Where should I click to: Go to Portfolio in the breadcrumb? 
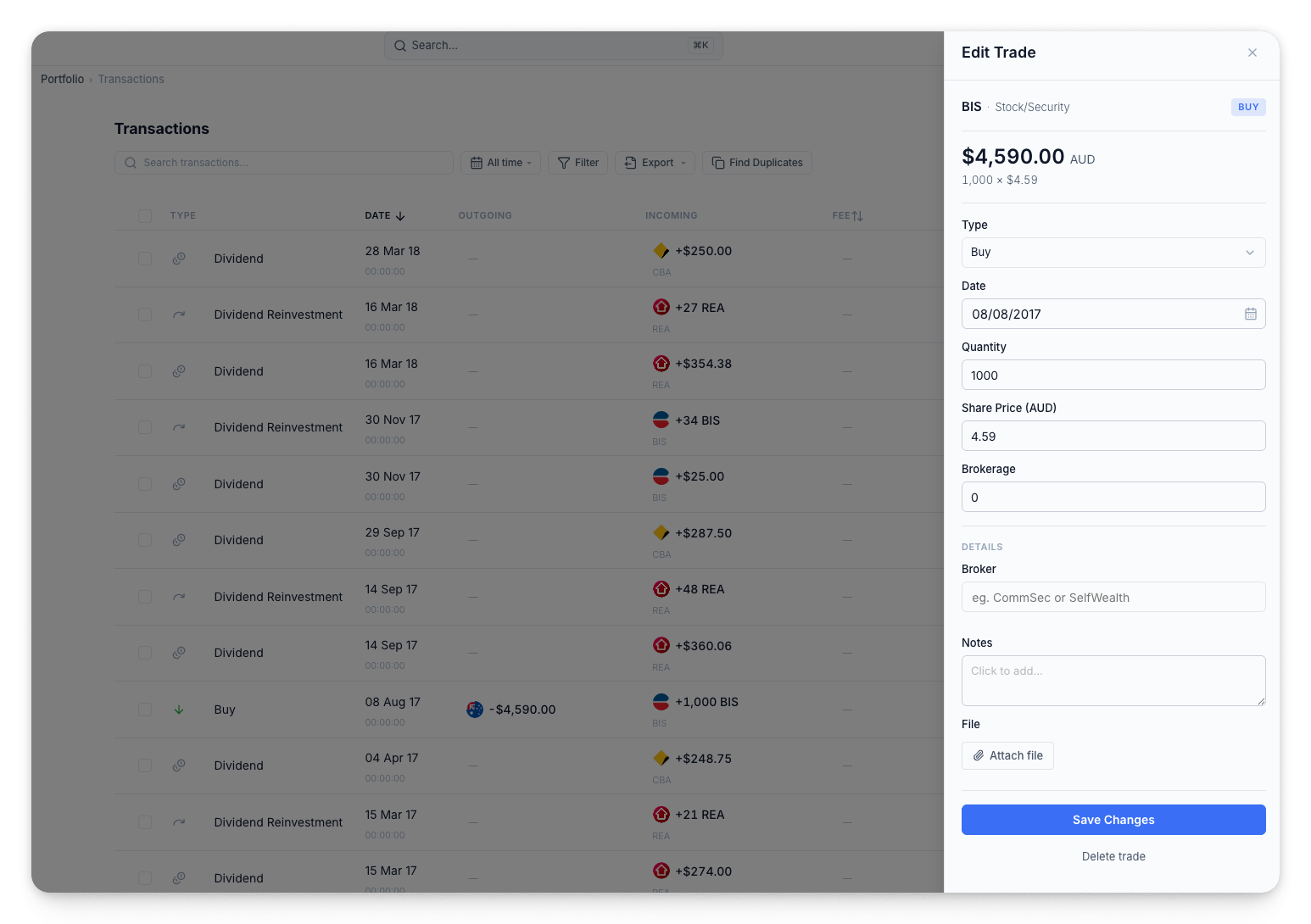click(x=63, y=79)
